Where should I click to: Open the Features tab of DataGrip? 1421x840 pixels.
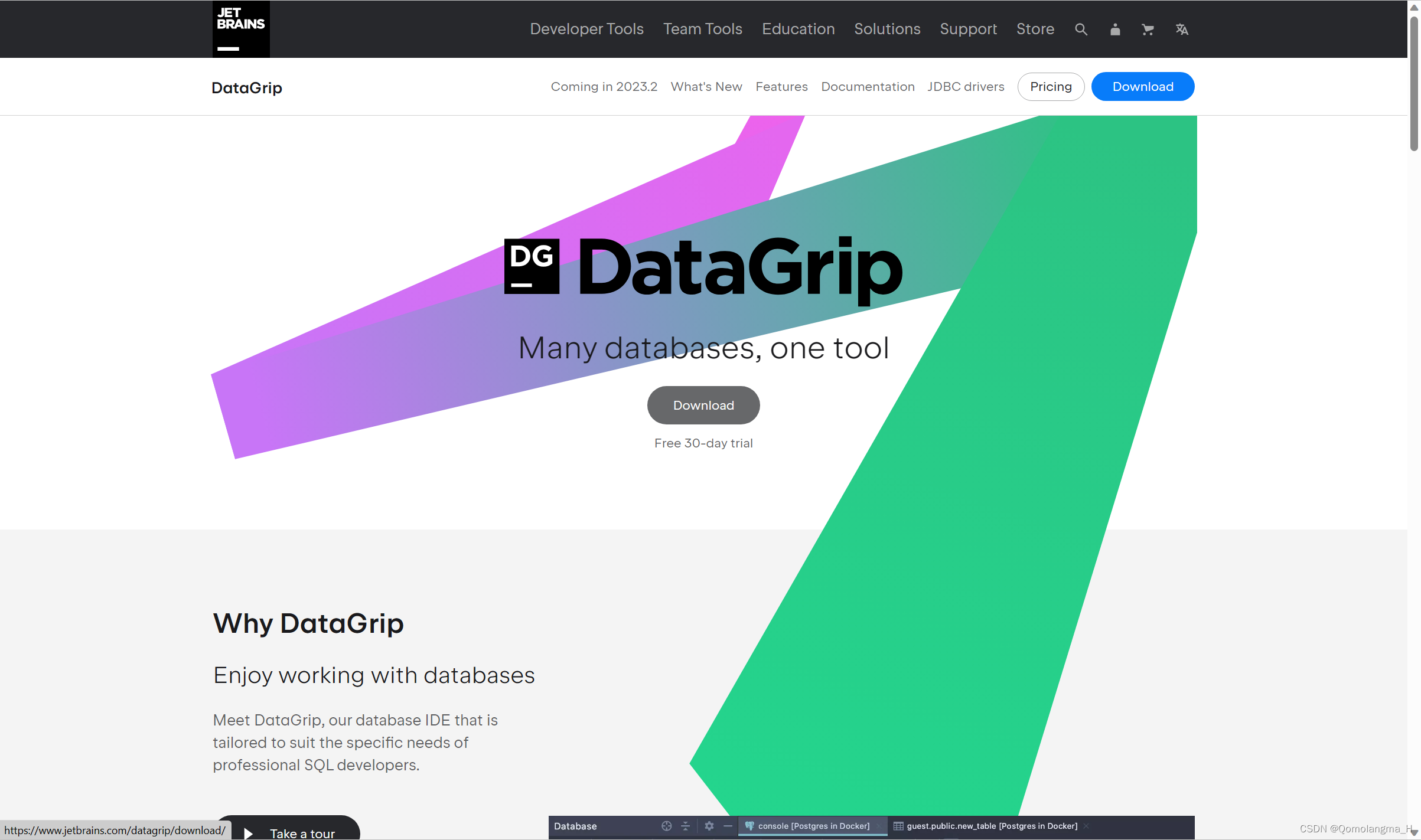tap(781, 87)
